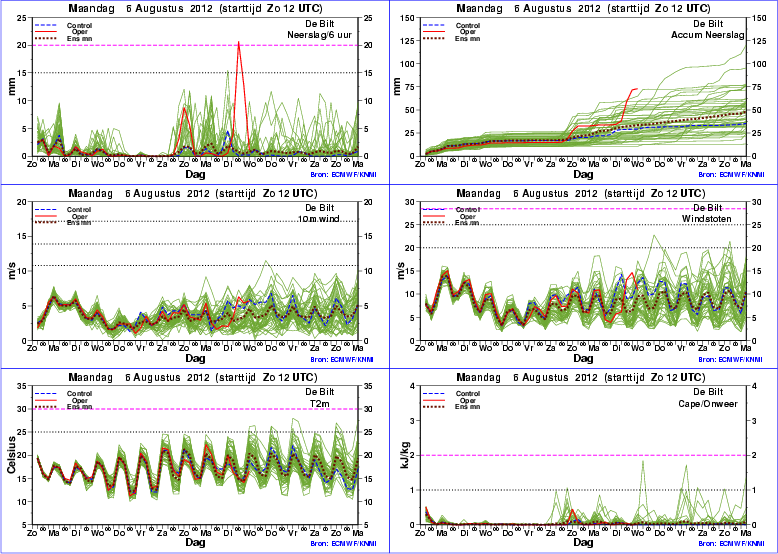Click 'De Bilt' in the Neerslag/6 uur chart
The width and height of the screenshot is (778, 554).
(320, 24)
